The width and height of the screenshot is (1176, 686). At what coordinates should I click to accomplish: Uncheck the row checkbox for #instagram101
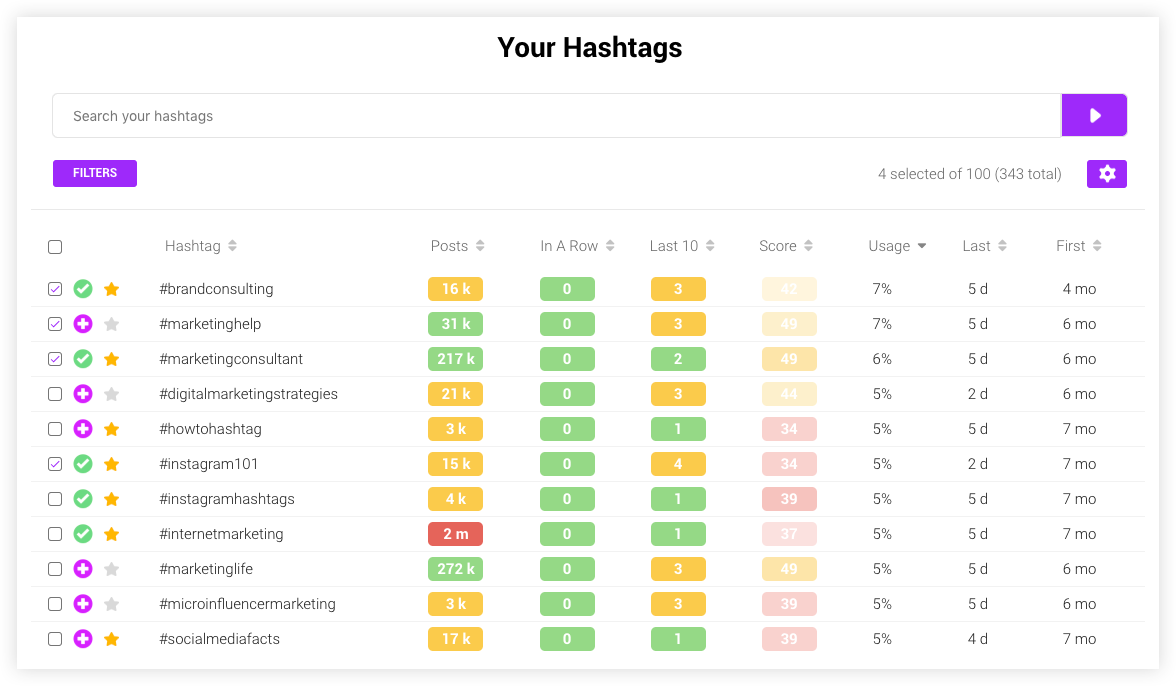(55, 463)
